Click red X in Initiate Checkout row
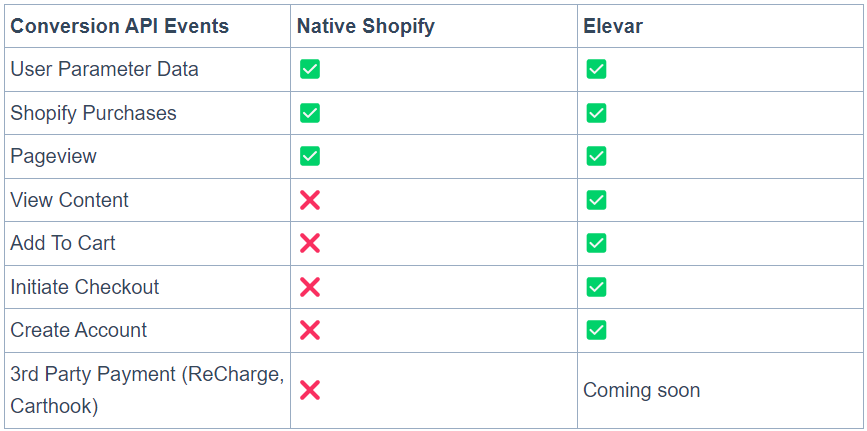867x431 pixels. 310,287
